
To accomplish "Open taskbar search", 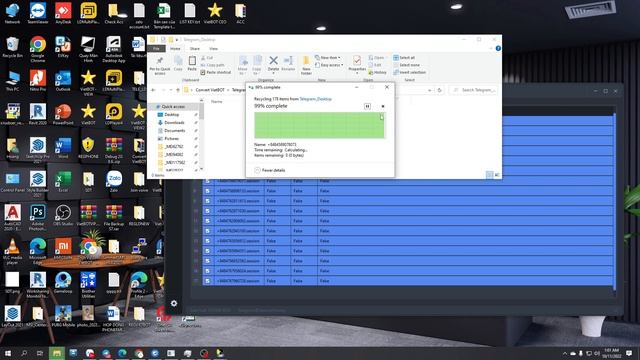I will pyautogui.click(x=24, y=353).
